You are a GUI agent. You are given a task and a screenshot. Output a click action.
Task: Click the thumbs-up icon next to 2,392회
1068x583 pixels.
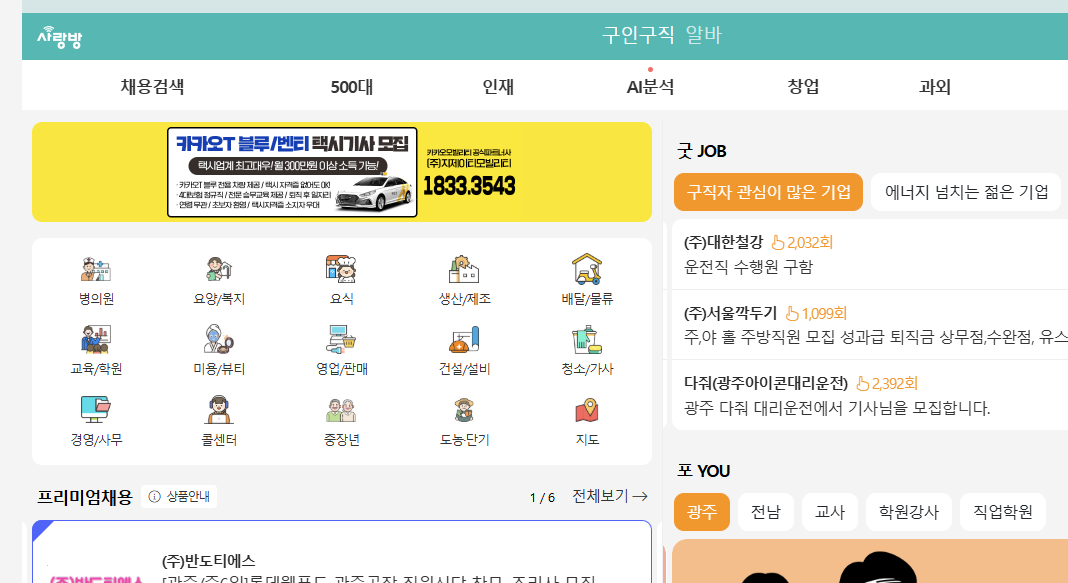[x=862, y=383]
